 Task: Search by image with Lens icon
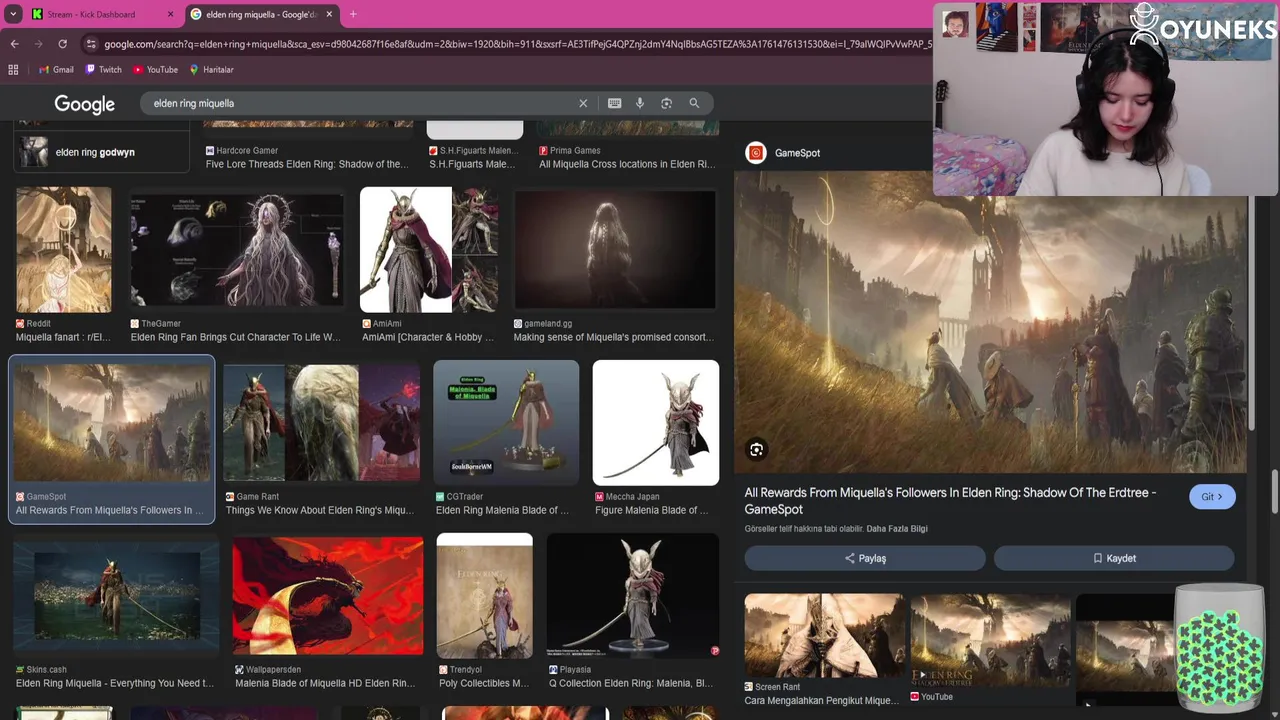pyautogui.click(x=666, y=103)
